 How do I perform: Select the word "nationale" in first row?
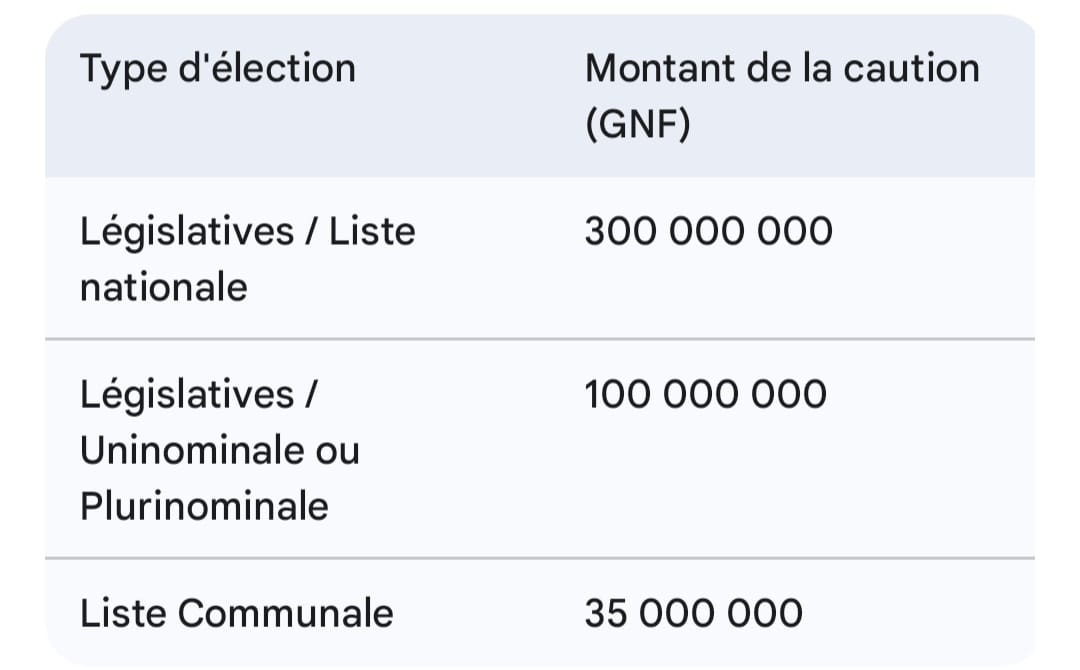click(x=163, y=287)
